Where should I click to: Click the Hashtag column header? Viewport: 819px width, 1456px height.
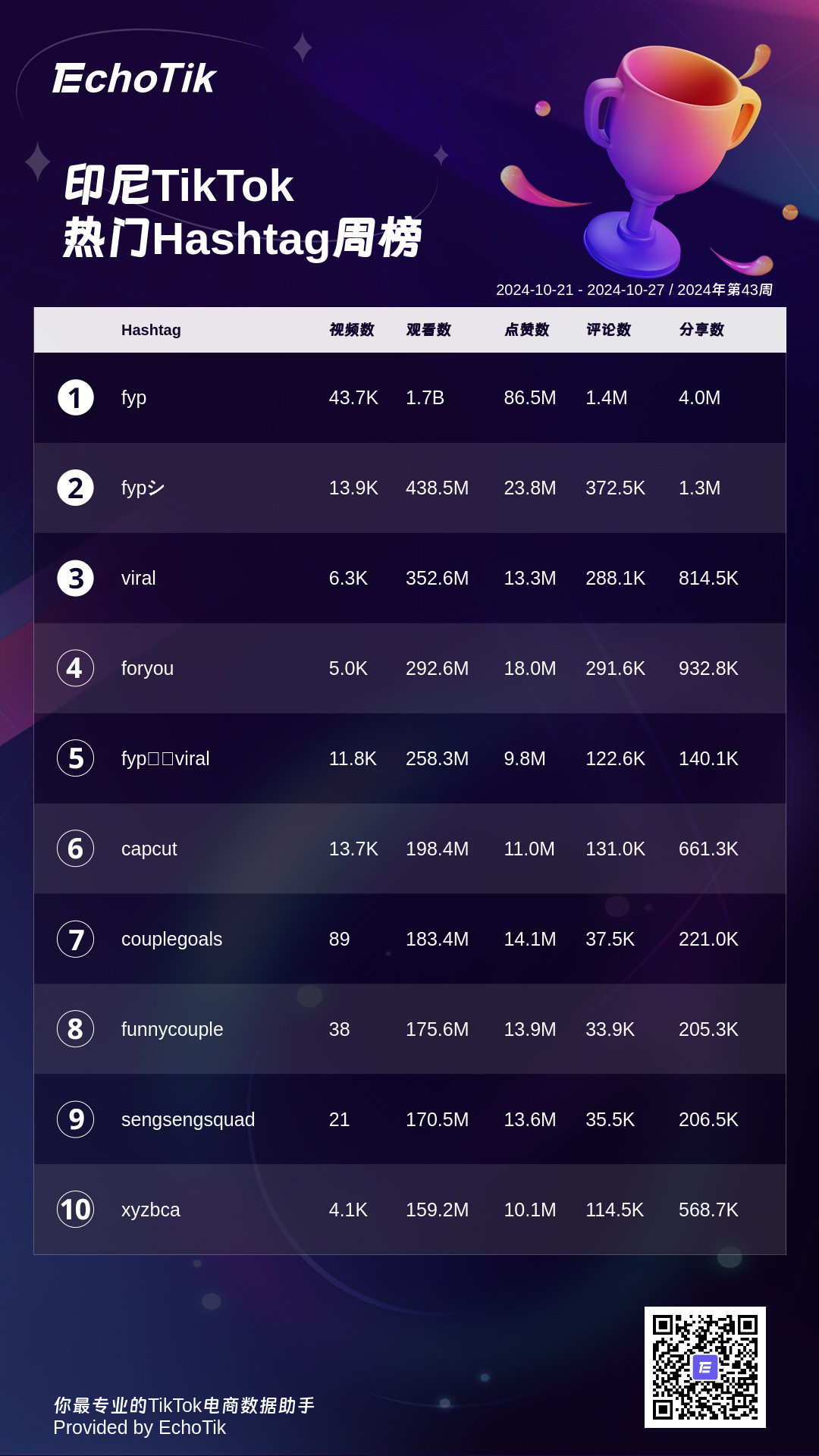[x=151, y=330]
